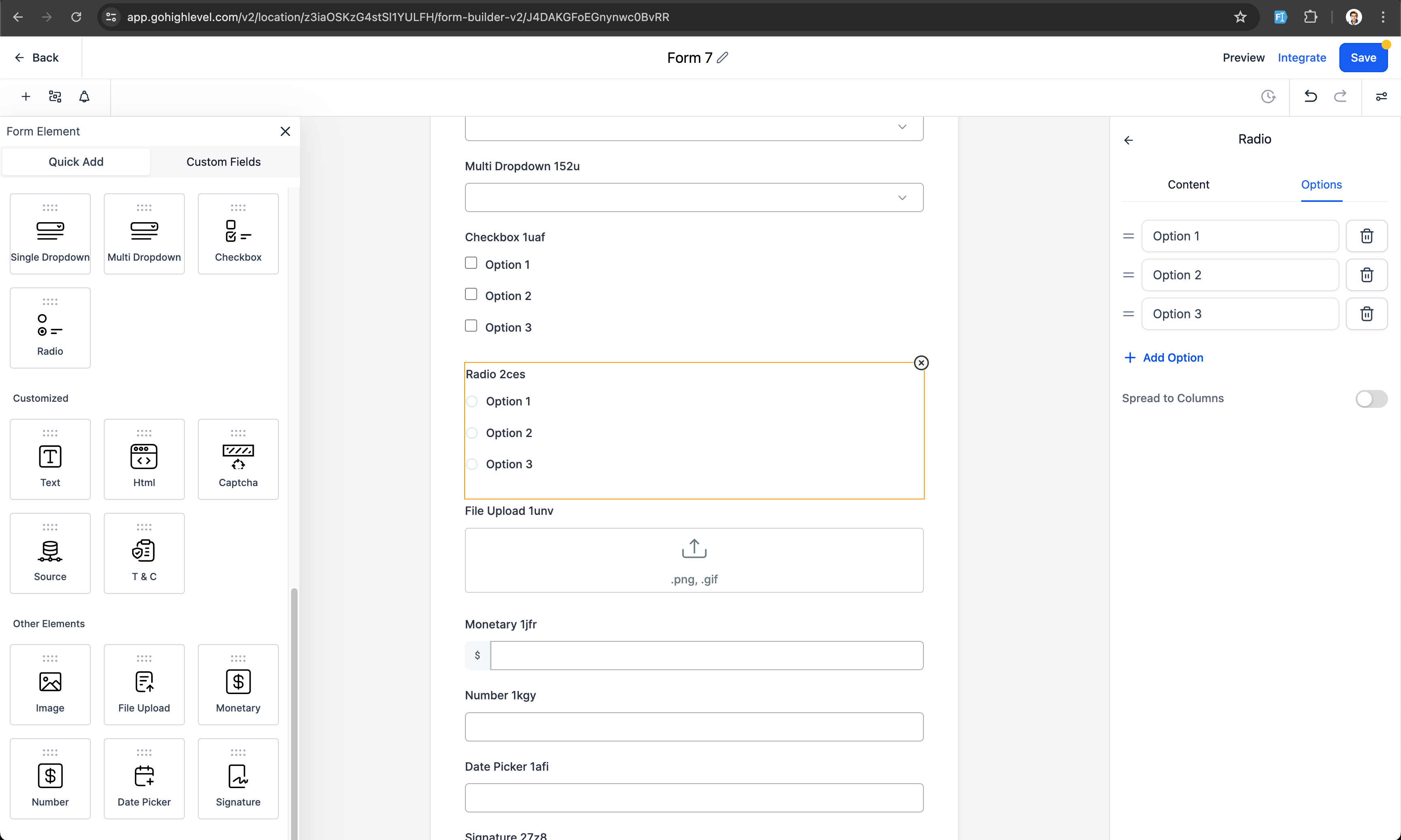
Task: Switch to Options tab in Radio panel
Action: tap(1321, 184)
